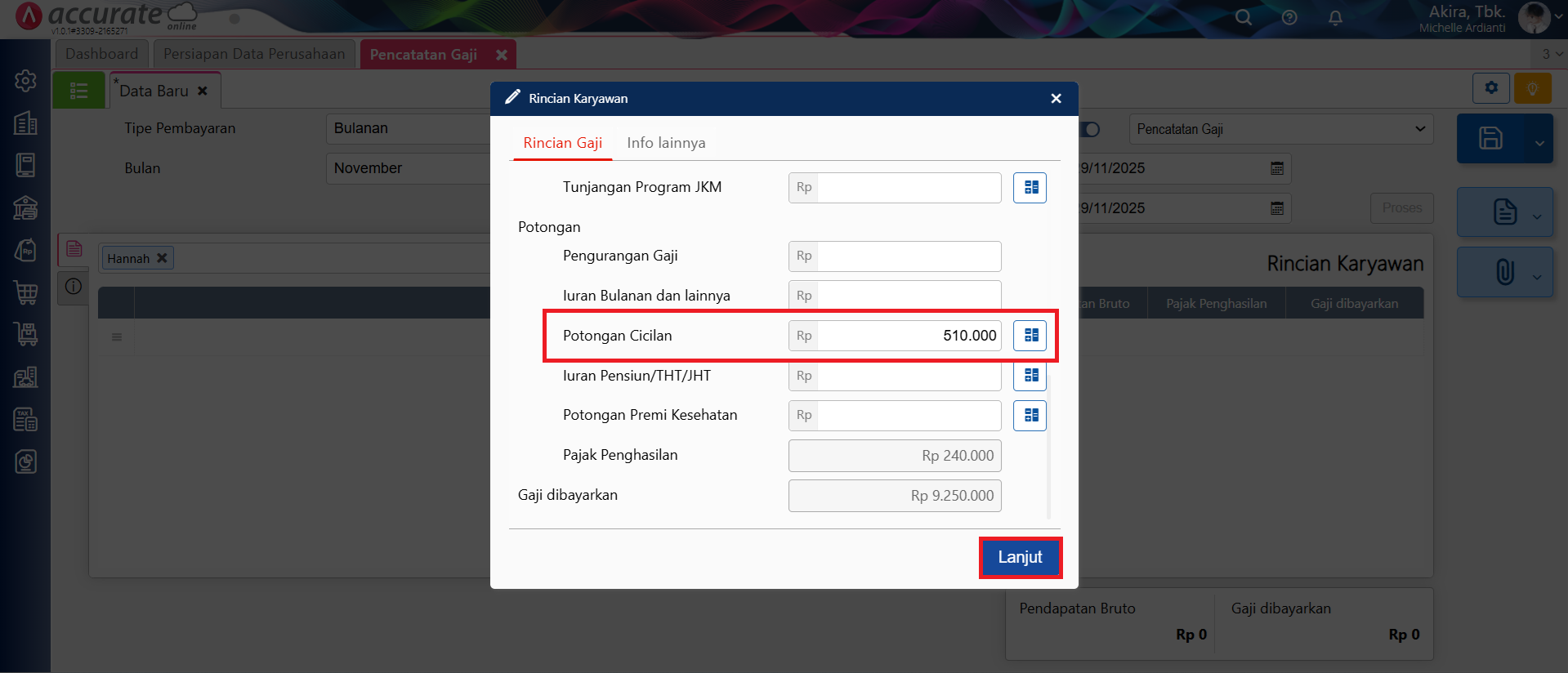The height and width of the screenshot is (673, 1568).
Task: Switch to the Info lainnya tab
Action: [666, 143]
